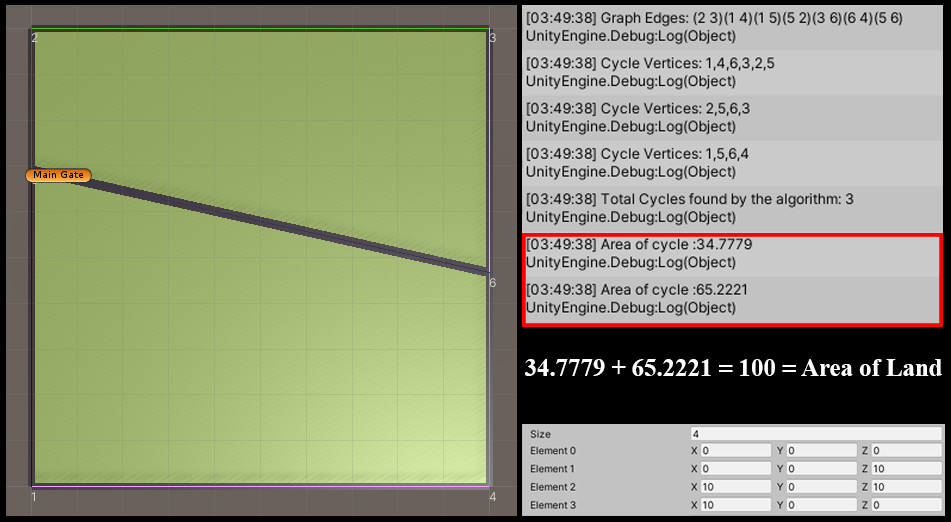Click Element 2 X field
The image size is (951, 522).
736,487
